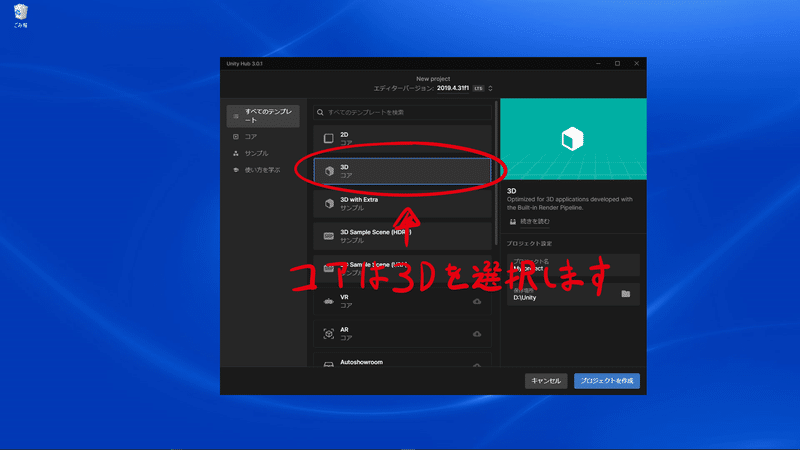Choose the Autoshowroom template
This screenshot has height=450, width=800.
tap(402, 360)
